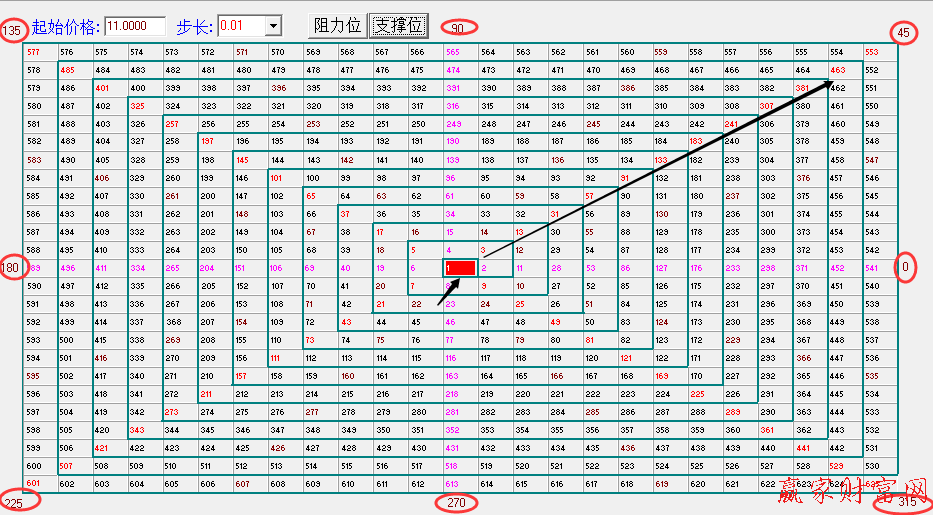Click the 315 degree angle marker
933x515 pixels.
click(x=906, y=501)
